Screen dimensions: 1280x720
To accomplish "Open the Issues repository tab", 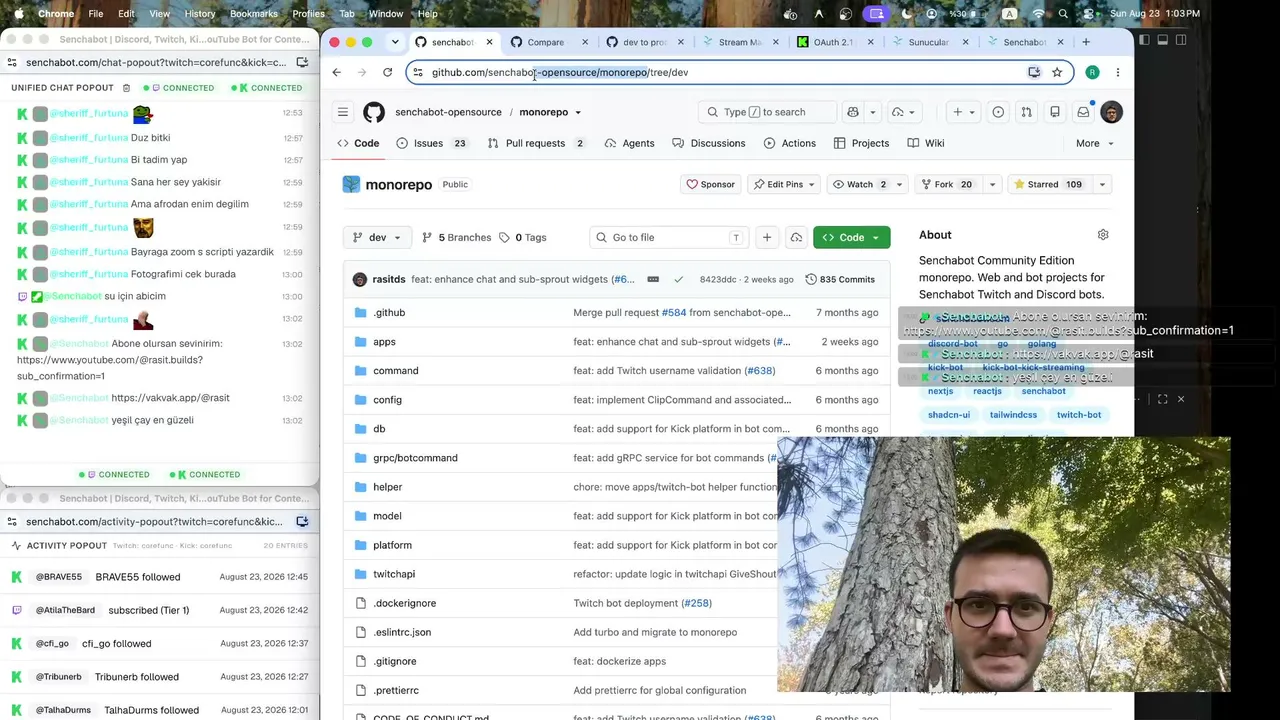I will pyautogui.click(x=431, y=143).
